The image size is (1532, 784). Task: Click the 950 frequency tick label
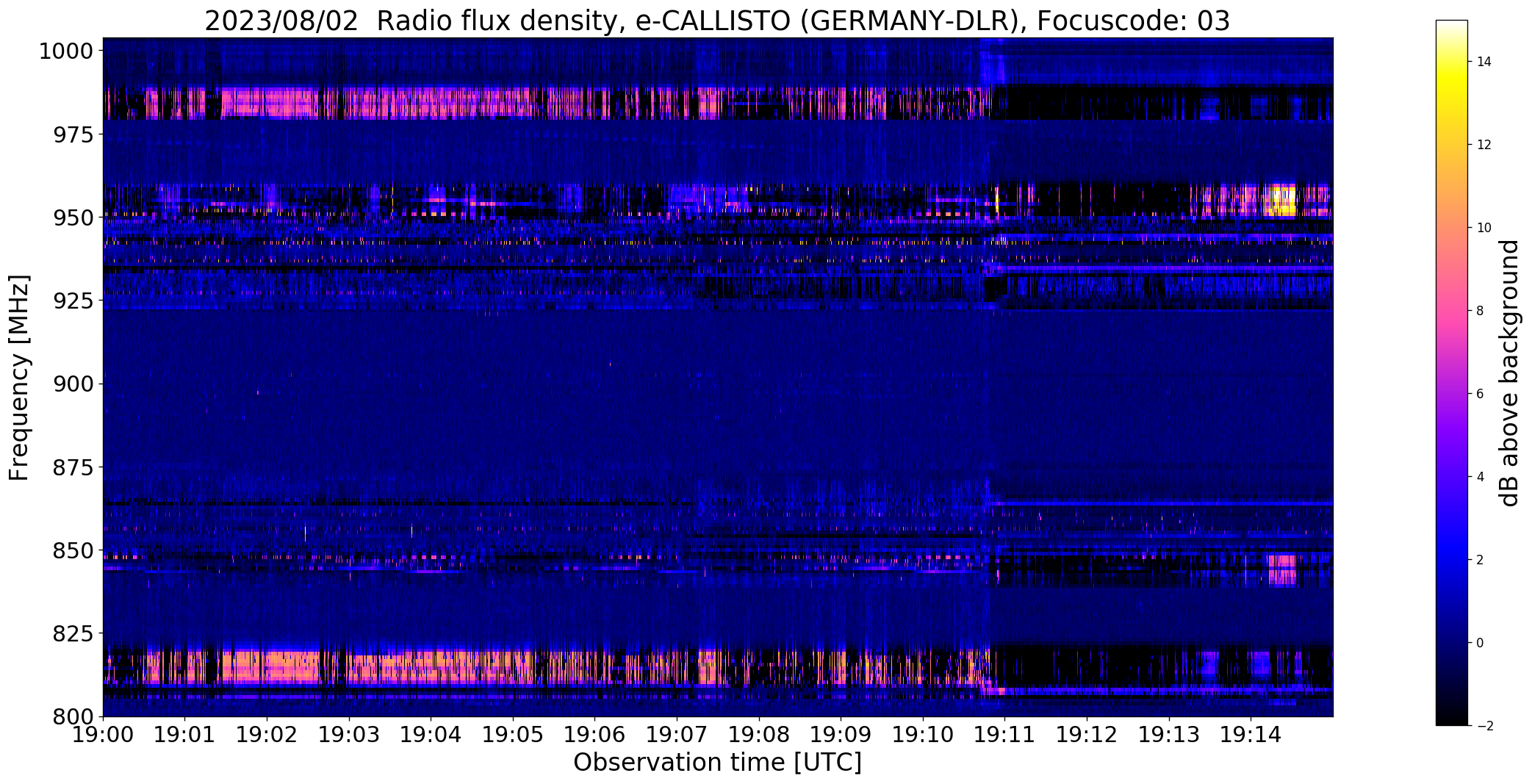click(73, 217)
